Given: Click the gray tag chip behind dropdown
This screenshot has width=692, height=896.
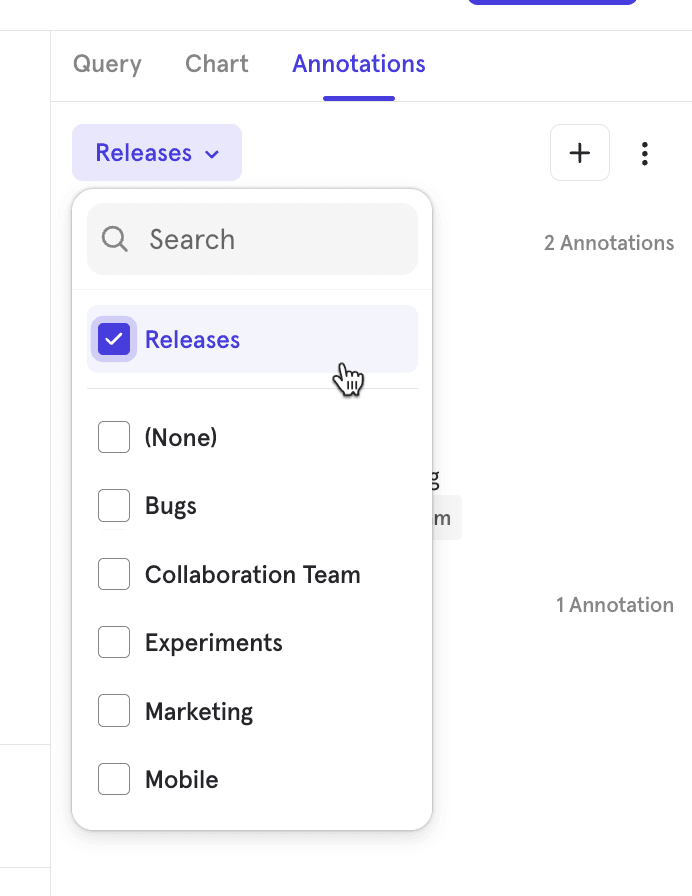Looking at the screenshot, I should 446,518.
